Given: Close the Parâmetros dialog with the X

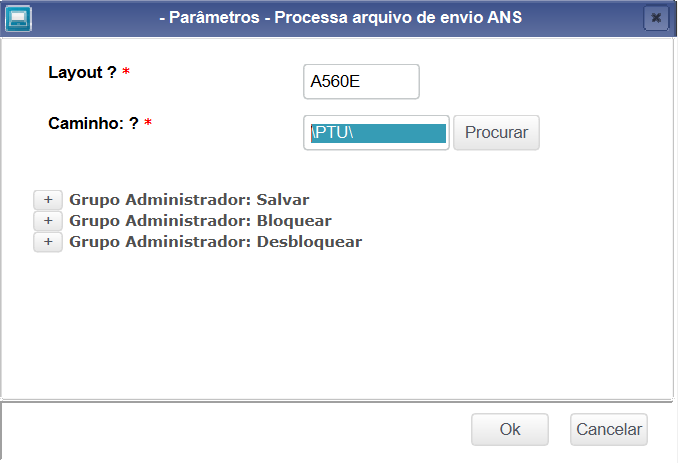Looking at the screenshot, I should [x=655, y=17].
